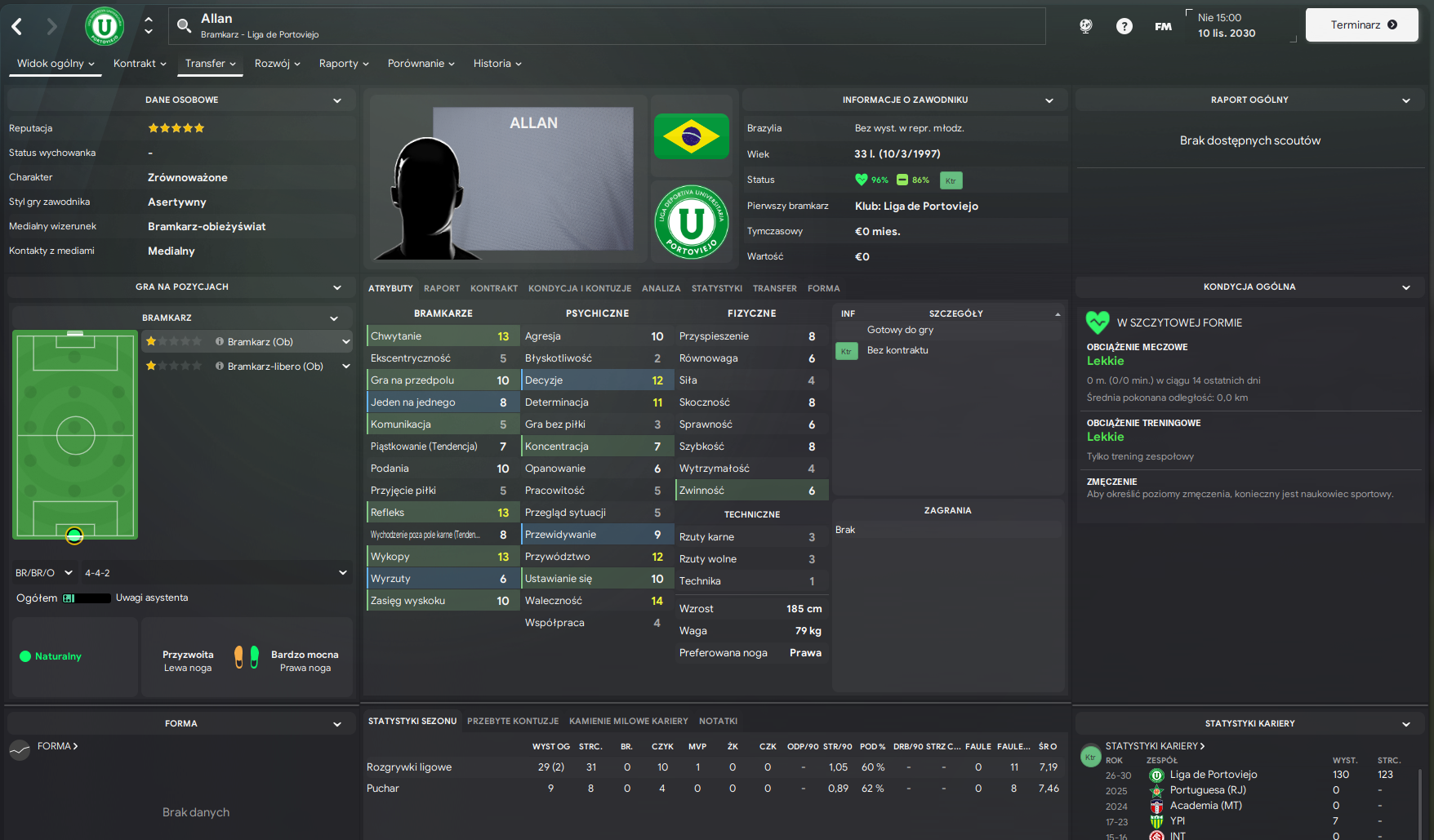Click the Brazil flag icon
Screen dimensions: 1434x840
tap(692, 136)
